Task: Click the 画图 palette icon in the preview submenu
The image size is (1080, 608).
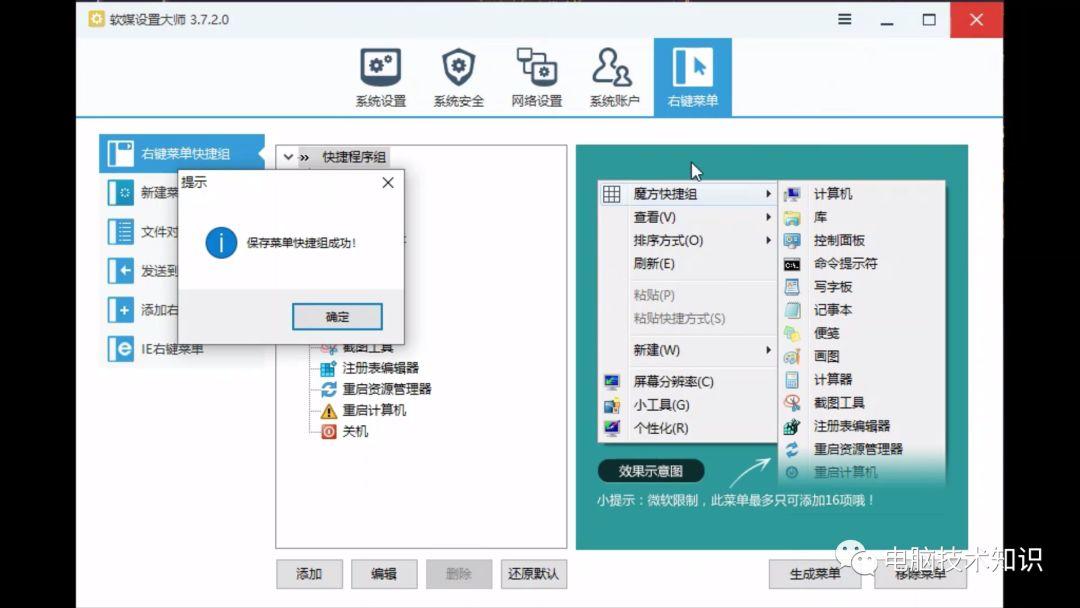Action: coord(792,357)
